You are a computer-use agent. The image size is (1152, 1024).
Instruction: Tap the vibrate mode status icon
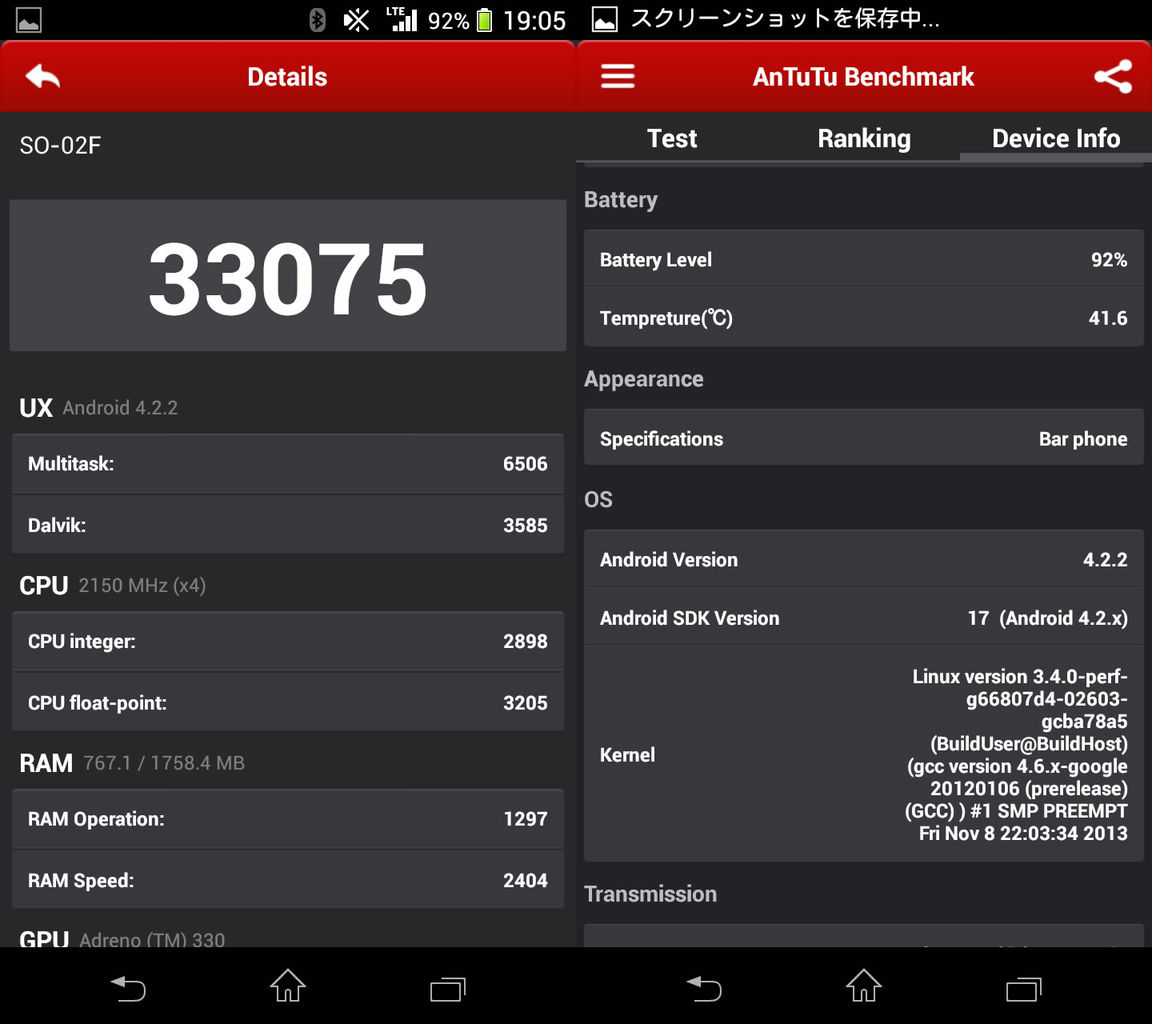pos(356,20)
